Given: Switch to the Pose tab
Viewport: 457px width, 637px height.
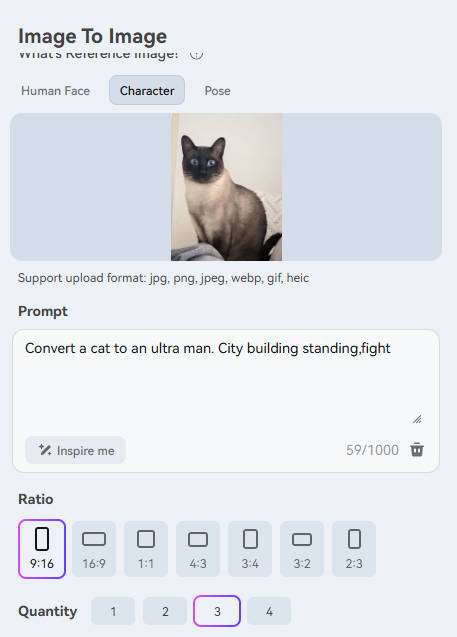Looking at the screenshot, I should coord(217,90).
